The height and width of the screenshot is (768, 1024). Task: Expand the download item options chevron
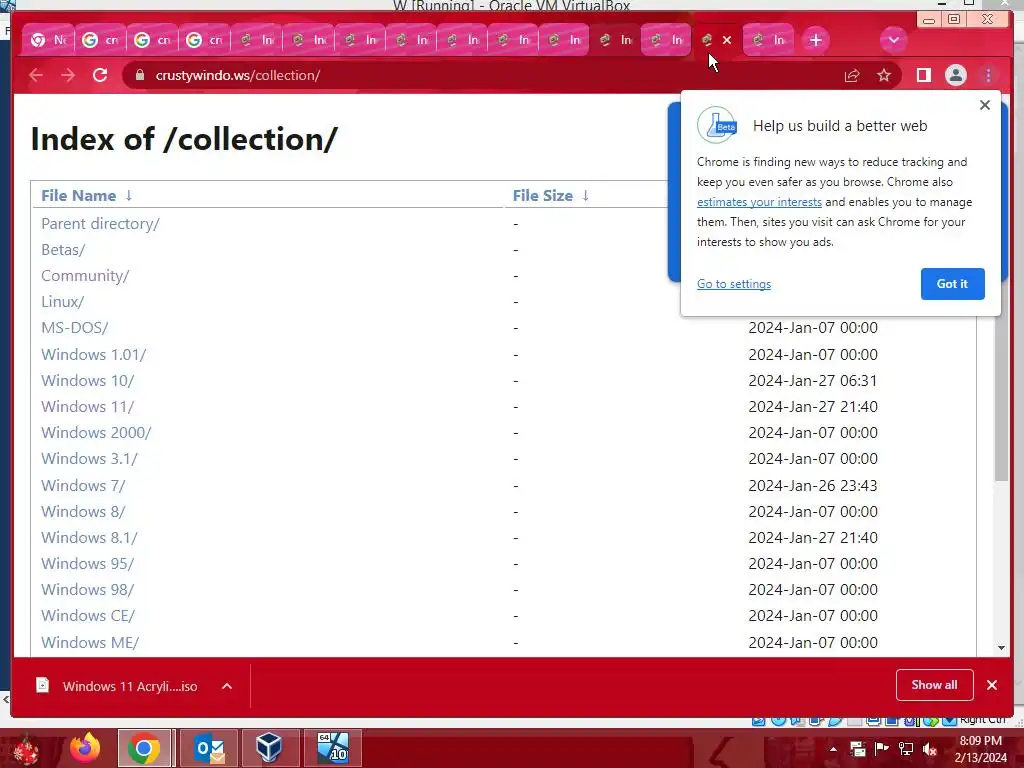coord(227,686)
